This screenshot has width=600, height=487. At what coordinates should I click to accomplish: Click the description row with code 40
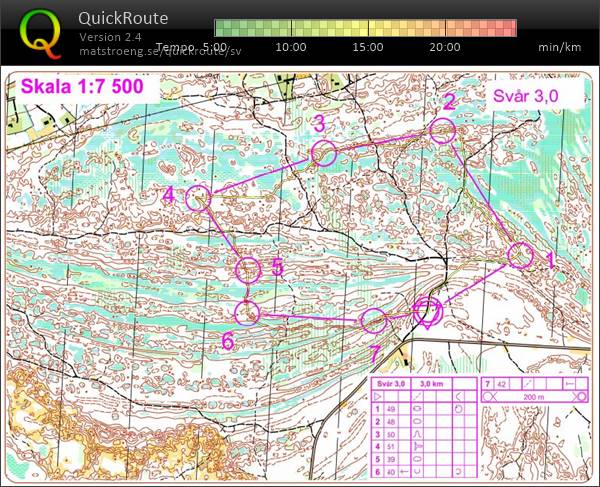tap(424, 472)
